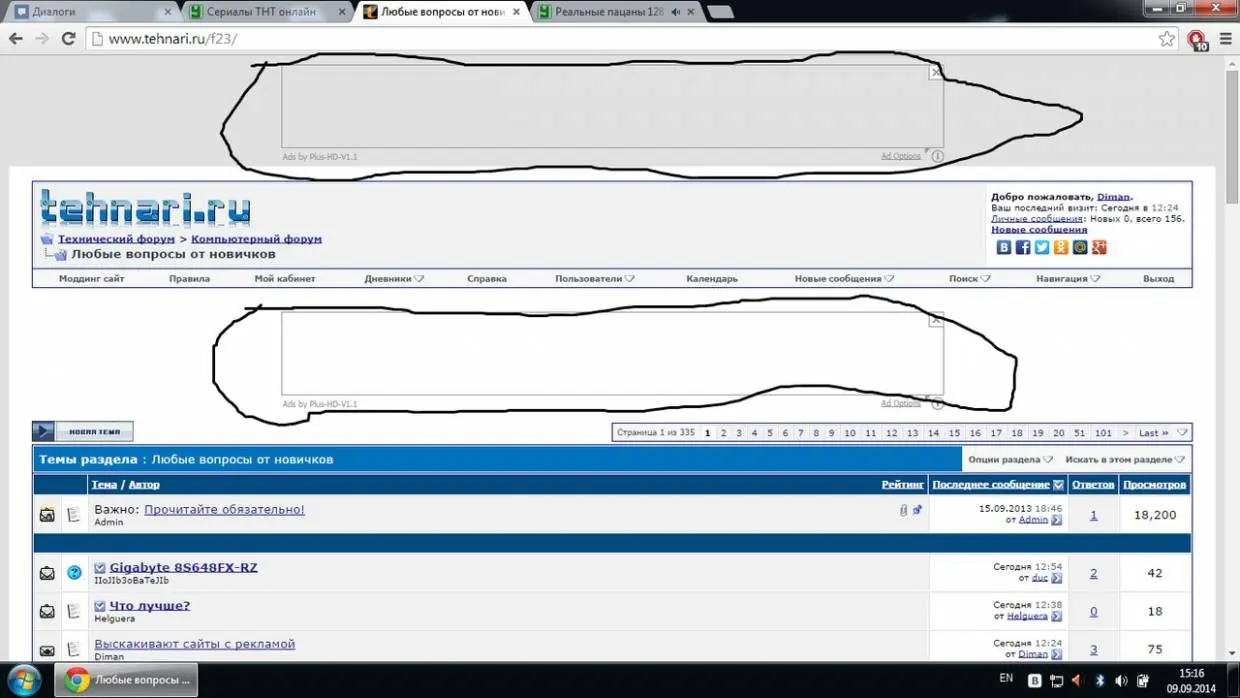Mute the Реальные пацаны tab audio
Image resolution: width=1240 pixels, height=698 pixels.
[x=676, y=12]
